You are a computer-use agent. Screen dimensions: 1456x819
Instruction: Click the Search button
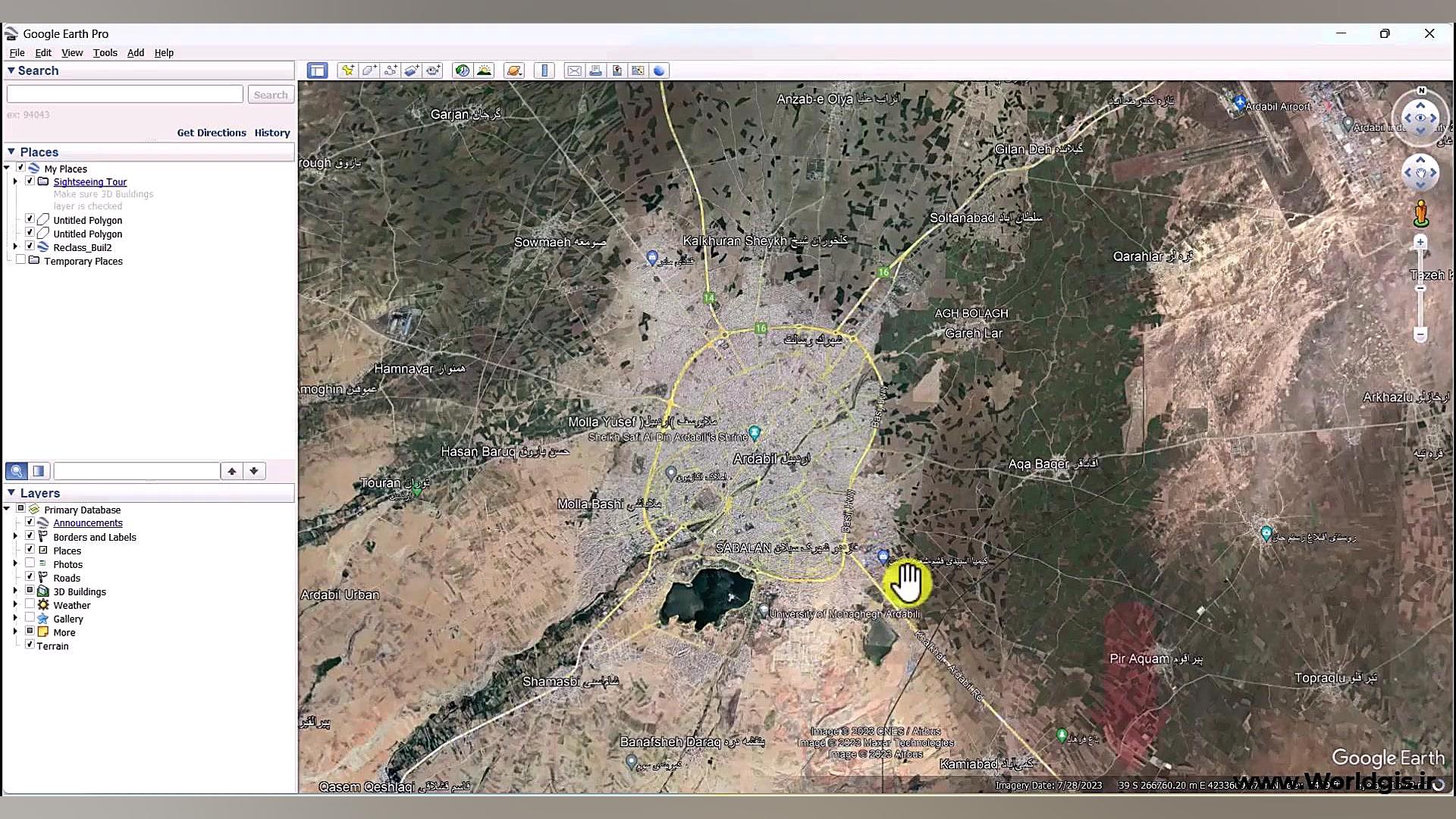271,95
